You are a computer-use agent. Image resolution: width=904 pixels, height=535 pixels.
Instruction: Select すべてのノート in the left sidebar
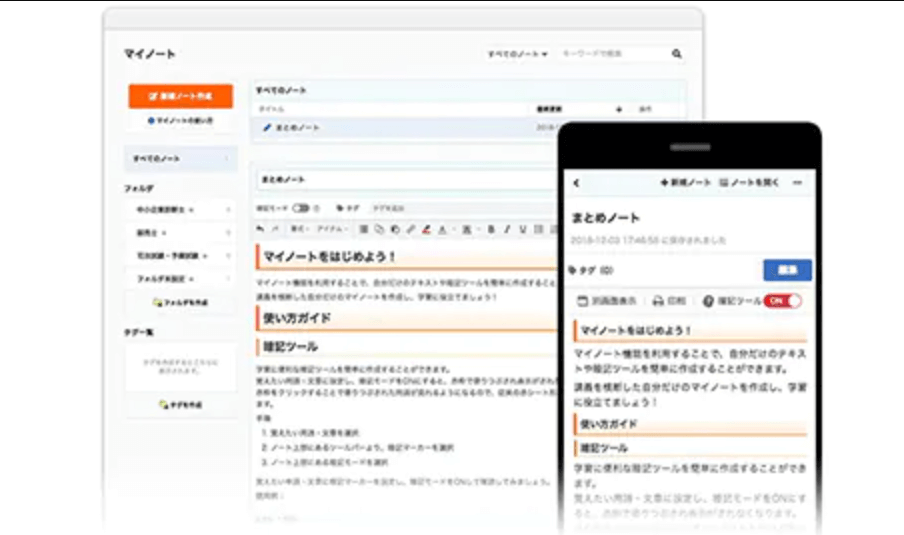[x=180, y=159]
